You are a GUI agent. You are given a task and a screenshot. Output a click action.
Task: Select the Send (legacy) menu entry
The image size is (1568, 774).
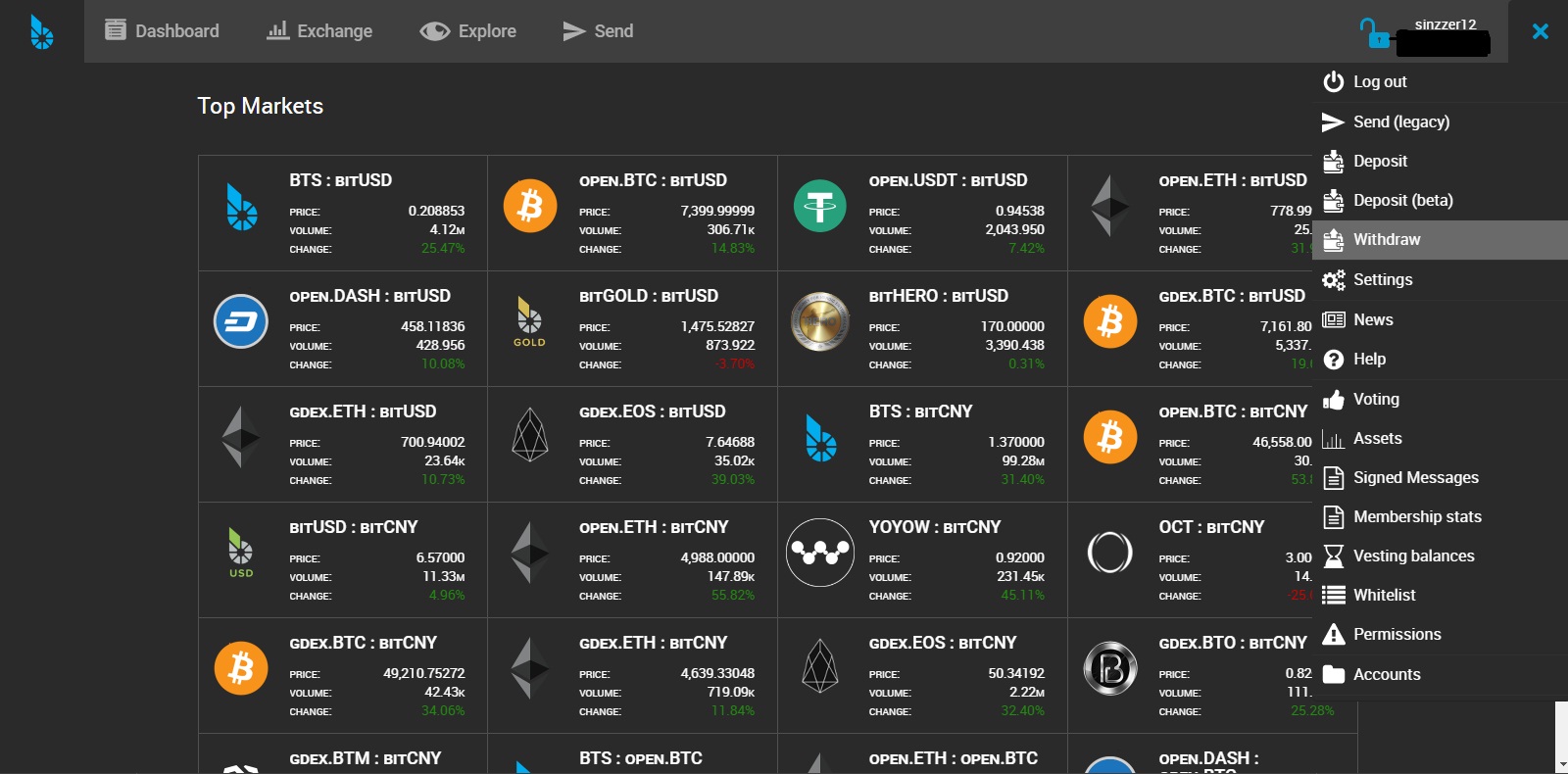tap(1440, 121)
